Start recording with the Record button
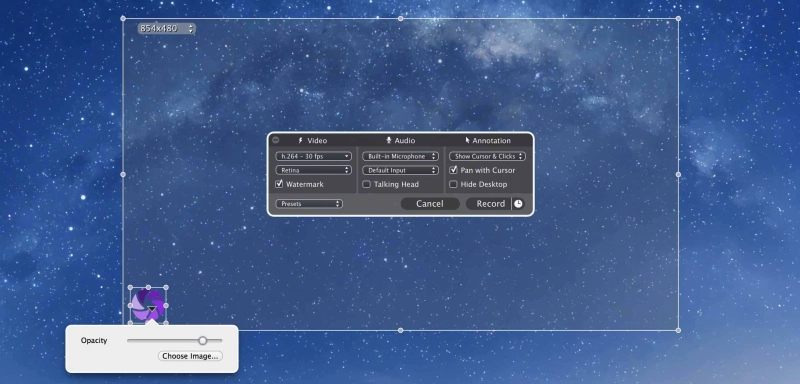Screen dimensions: 800x384 click(490, 203)
